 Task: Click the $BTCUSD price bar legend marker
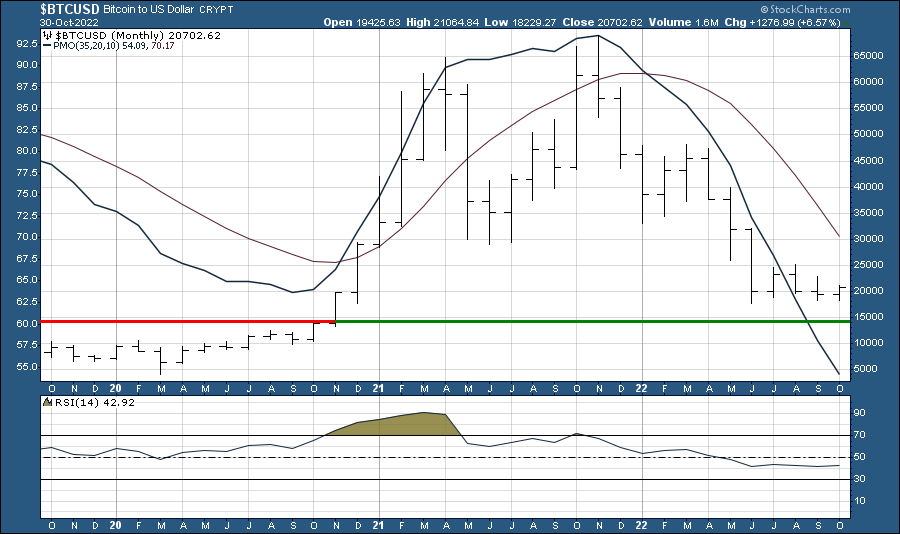coord(47,33)
